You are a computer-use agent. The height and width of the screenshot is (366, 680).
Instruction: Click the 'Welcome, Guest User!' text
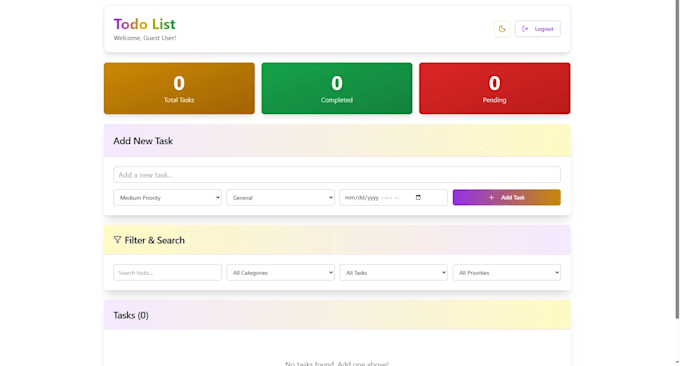[x=145, y=38]
